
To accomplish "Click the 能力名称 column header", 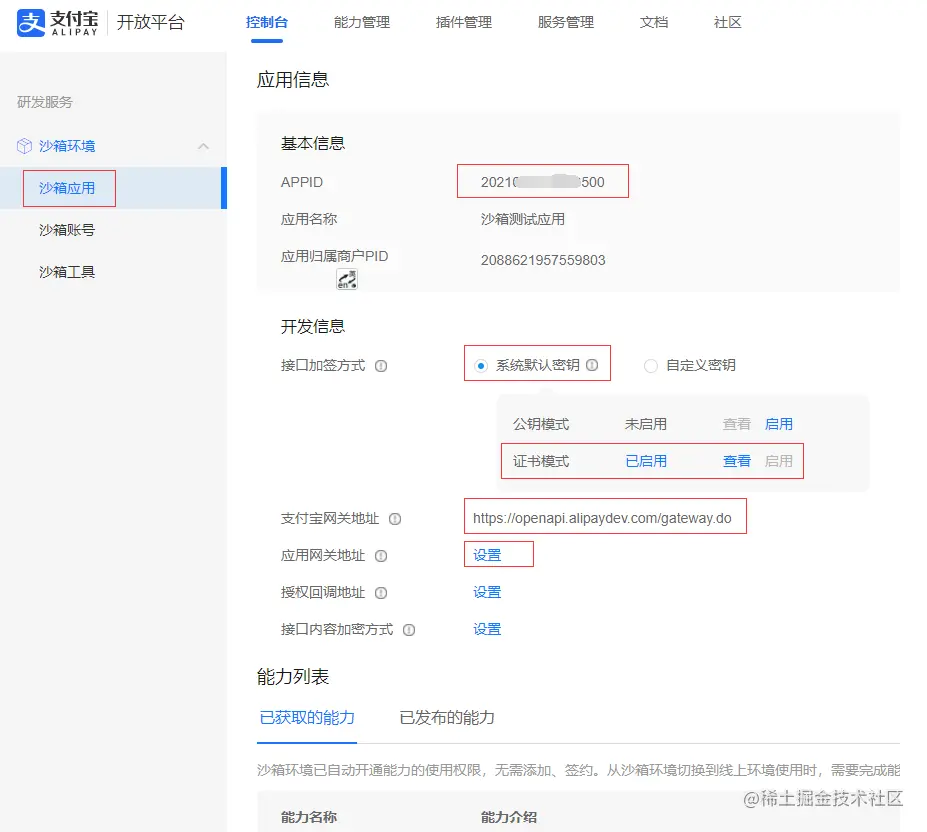I will (309, 817).
